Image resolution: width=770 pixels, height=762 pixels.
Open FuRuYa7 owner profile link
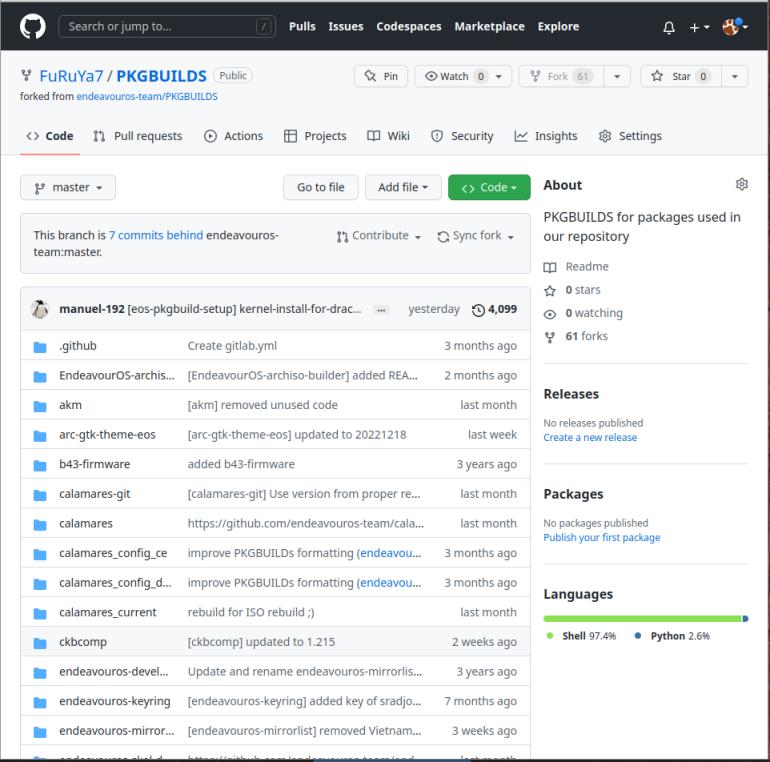coord(71,76)
